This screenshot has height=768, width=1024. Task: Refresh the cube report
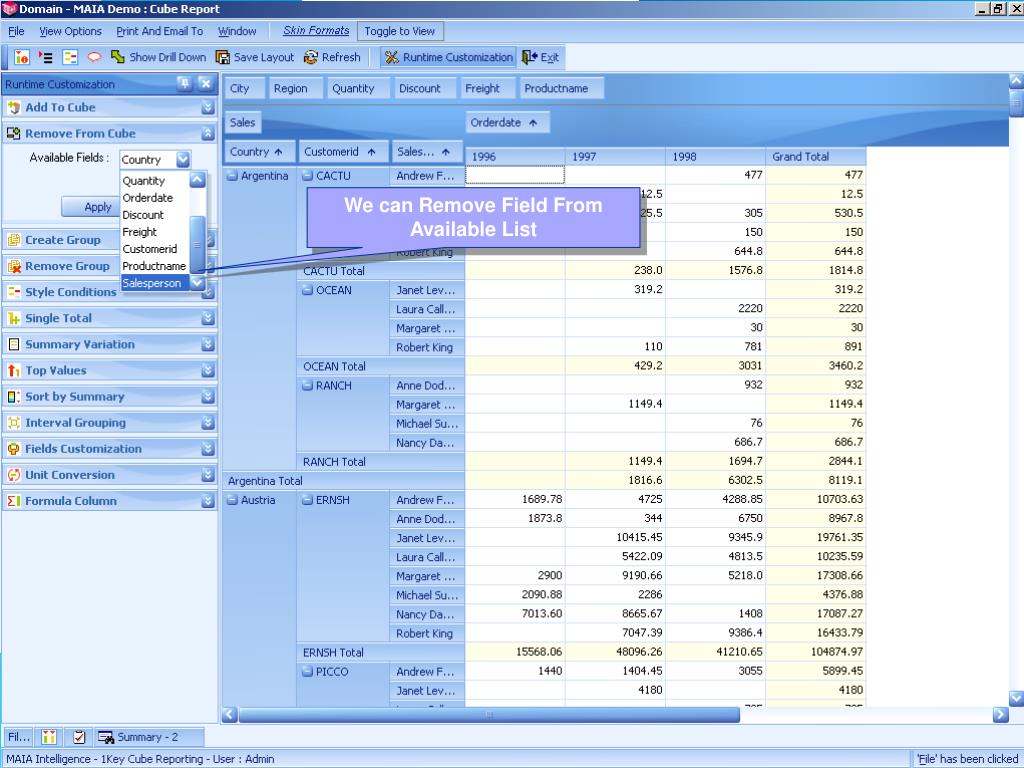[x=332, y=57]
